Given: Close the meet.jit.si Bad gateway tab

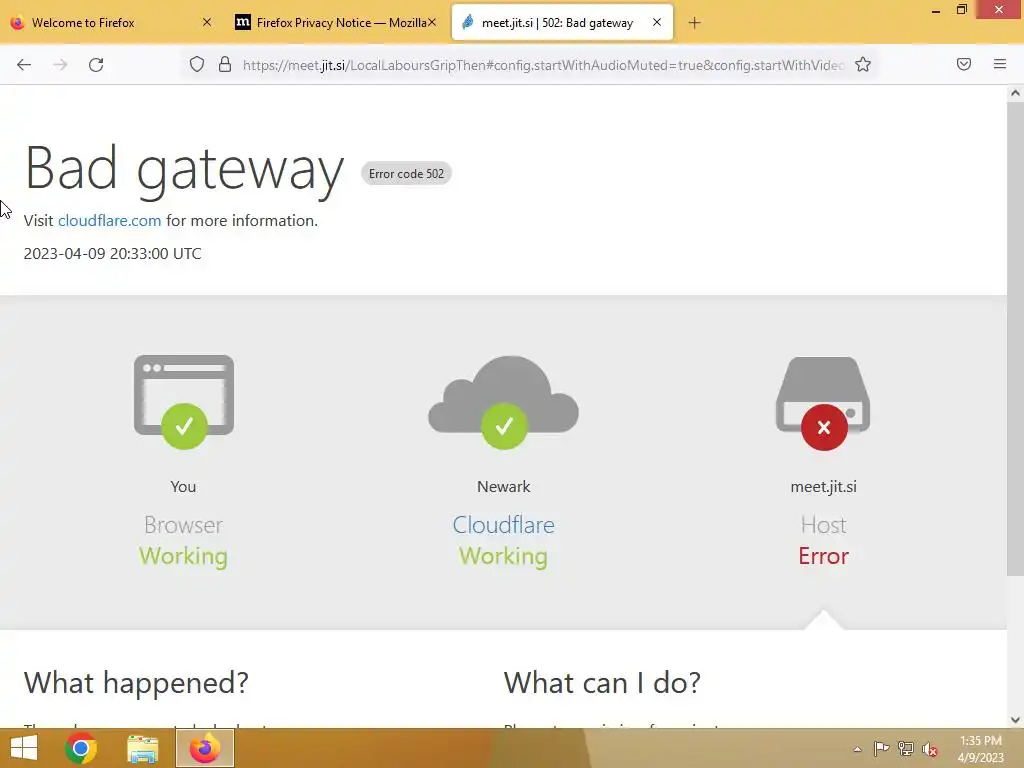Looking at the screenshot, I should tap(657, 22).
